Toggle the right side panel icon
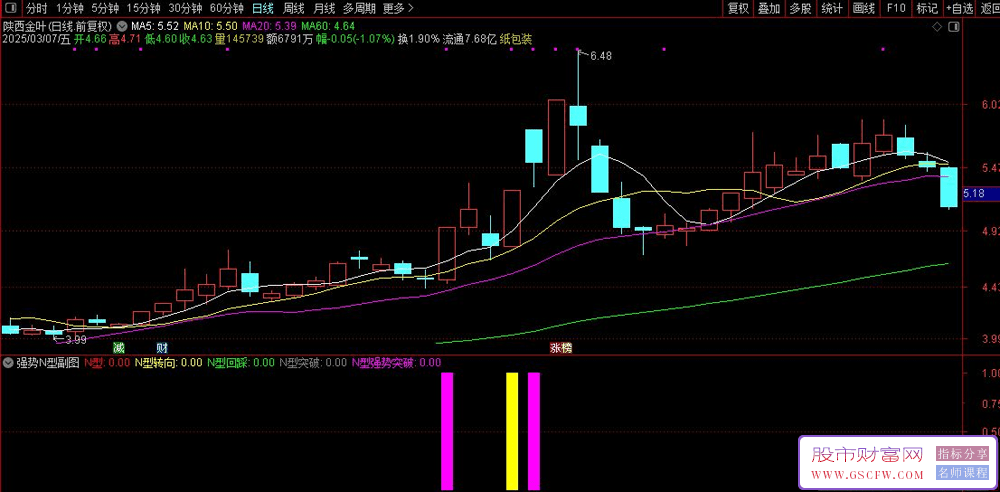The image size is (1000, 492). [953, 27]
